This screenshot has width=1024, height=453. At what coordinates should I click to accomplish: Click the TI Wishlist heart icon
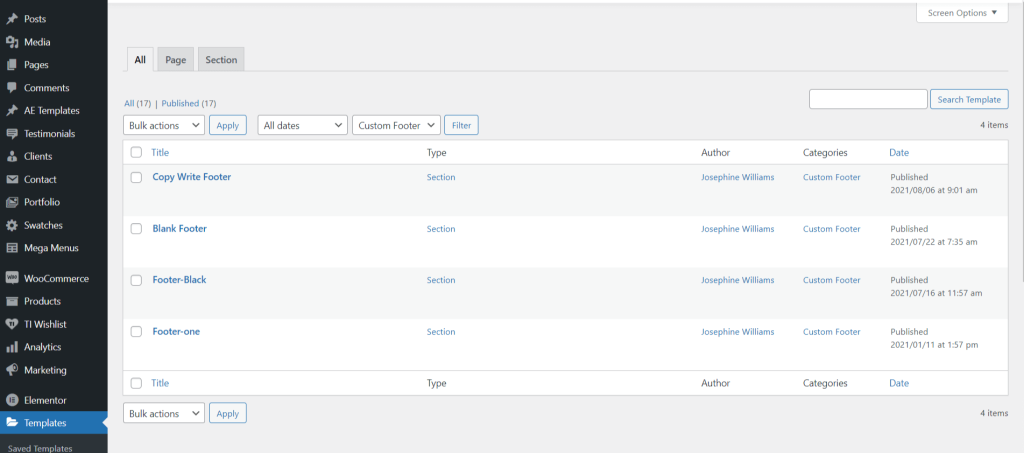[x=12, y=324]
